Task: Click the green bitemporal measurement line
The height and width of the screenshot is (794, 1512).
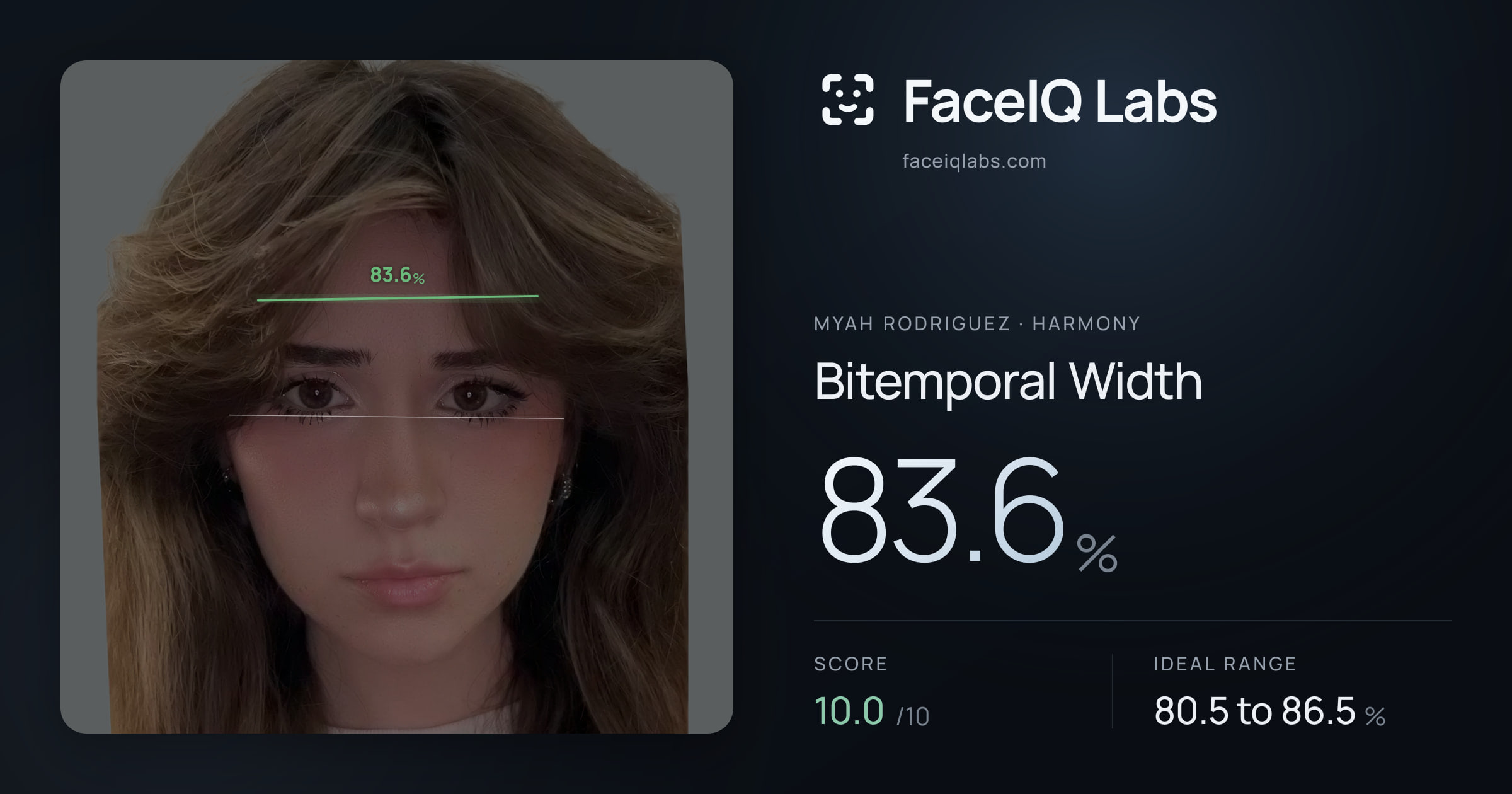Action: click(398, 298)
